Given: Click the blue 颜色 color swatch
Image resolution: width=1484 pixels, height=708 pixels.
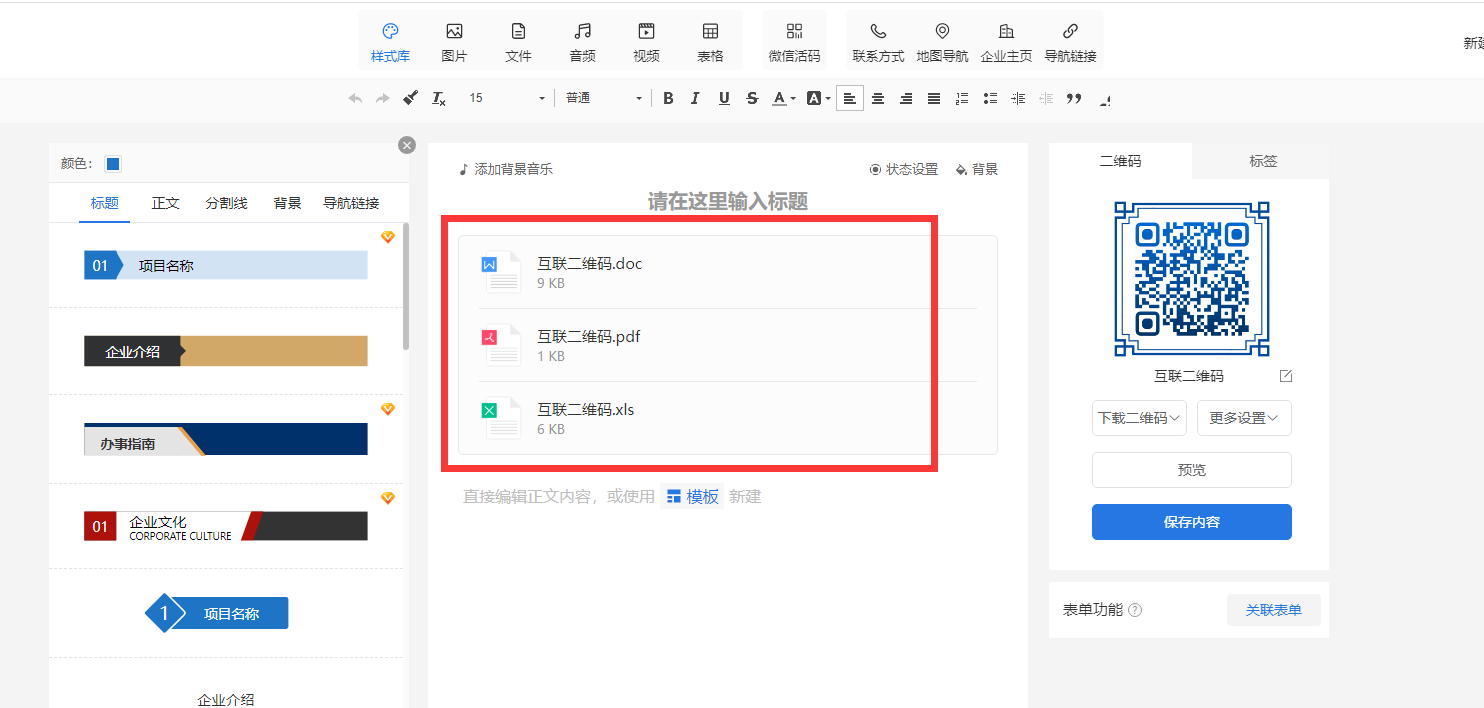Looking at the screenshot, I should coord(113,164).
